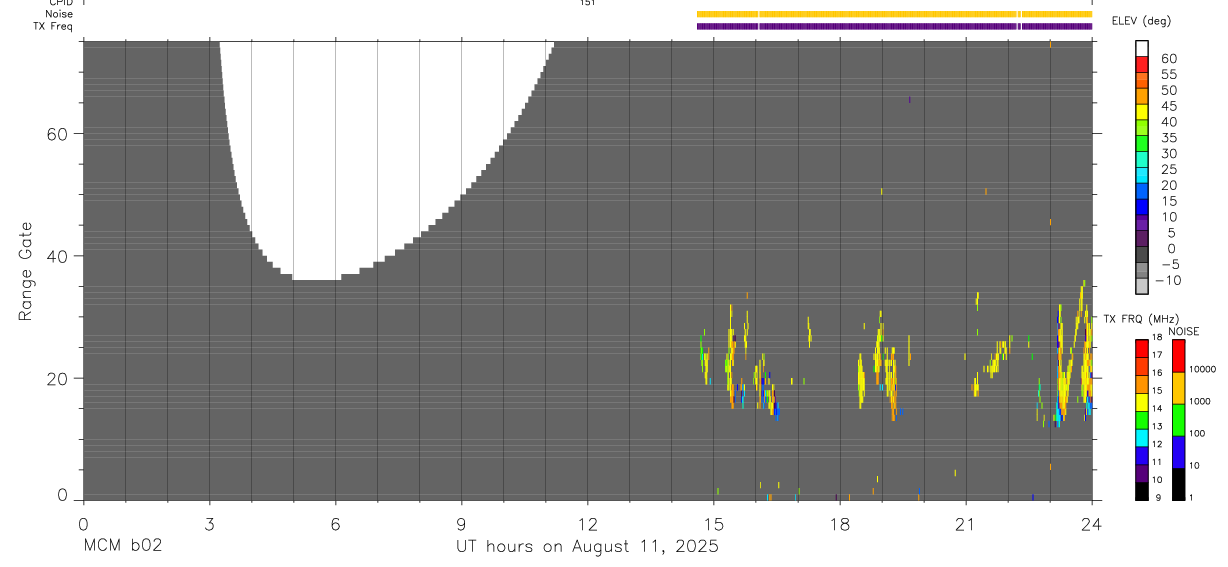
Task: Click the yellow segment of NOISE colorbar
Action: point(1178,387)
